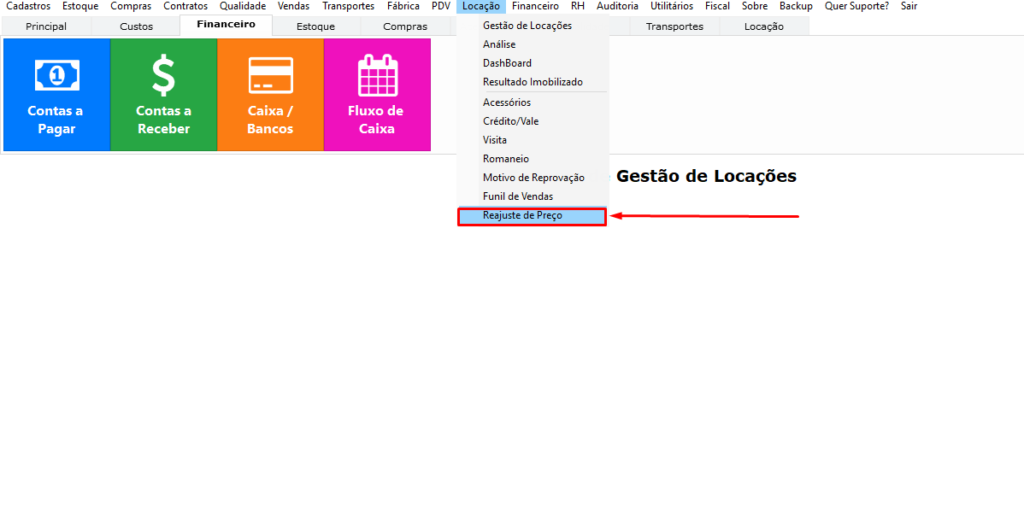Switch to the Estoque tab
The height and width of the screenshot is (521, 1024).
tap(316, 26)
